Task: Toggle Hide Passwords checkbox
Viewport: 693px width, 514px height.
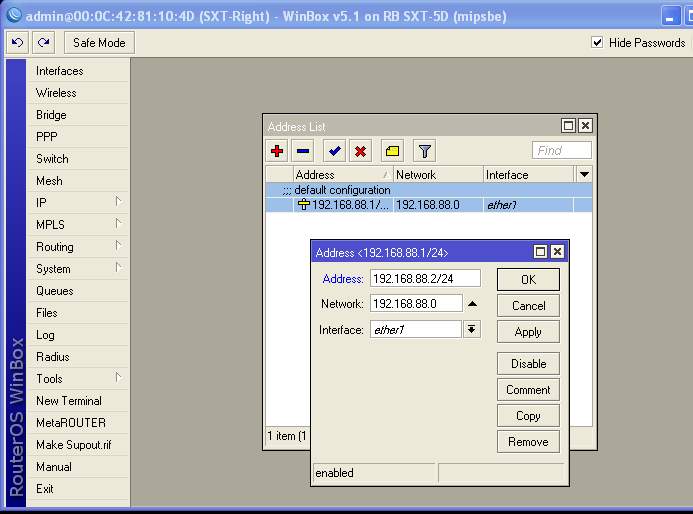Action: coord(597,42)
